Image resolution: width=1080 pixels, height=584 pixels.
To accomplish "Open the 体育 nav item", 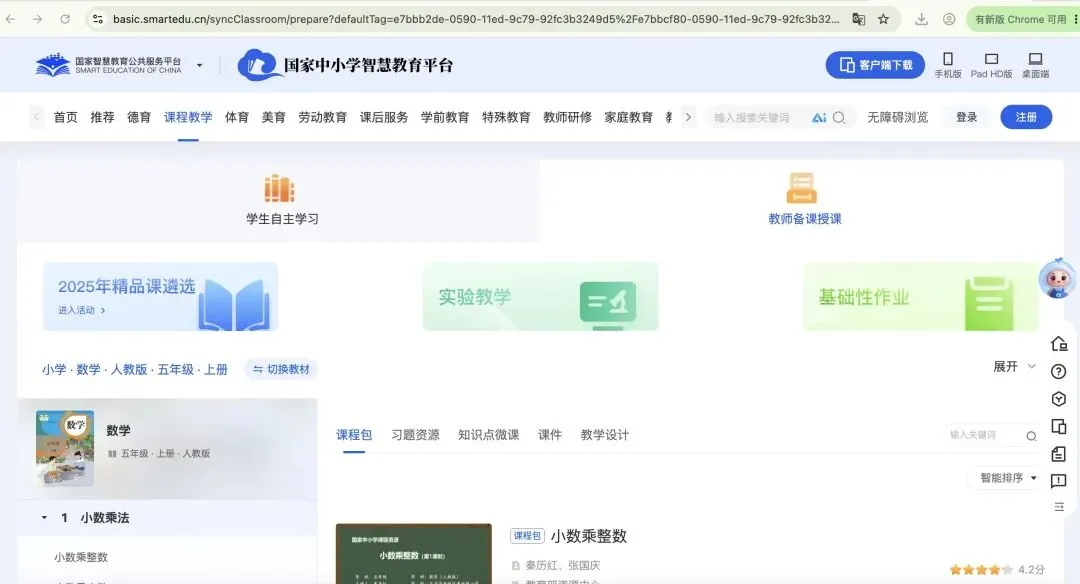I will 236,117.
